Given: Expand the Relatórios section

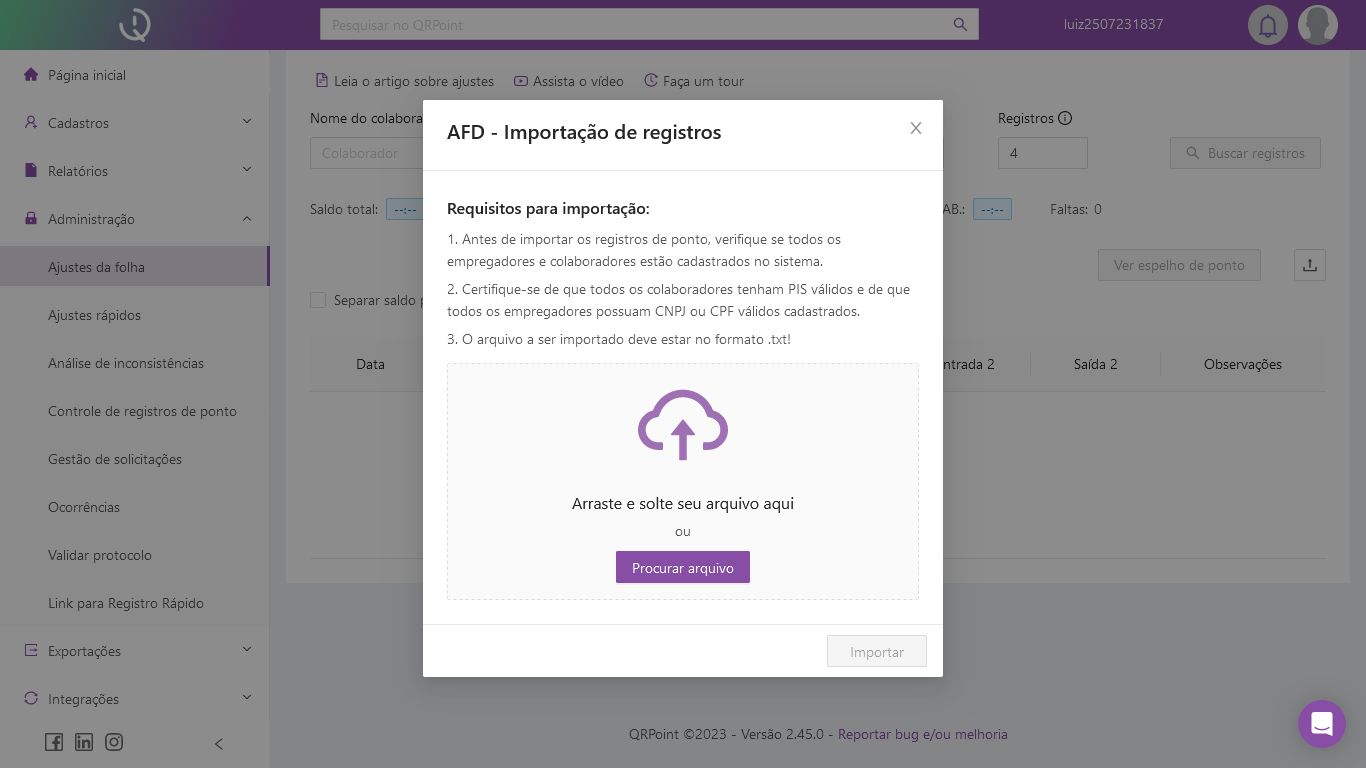Looking at the screenshot, I should [x=135, y=171].
